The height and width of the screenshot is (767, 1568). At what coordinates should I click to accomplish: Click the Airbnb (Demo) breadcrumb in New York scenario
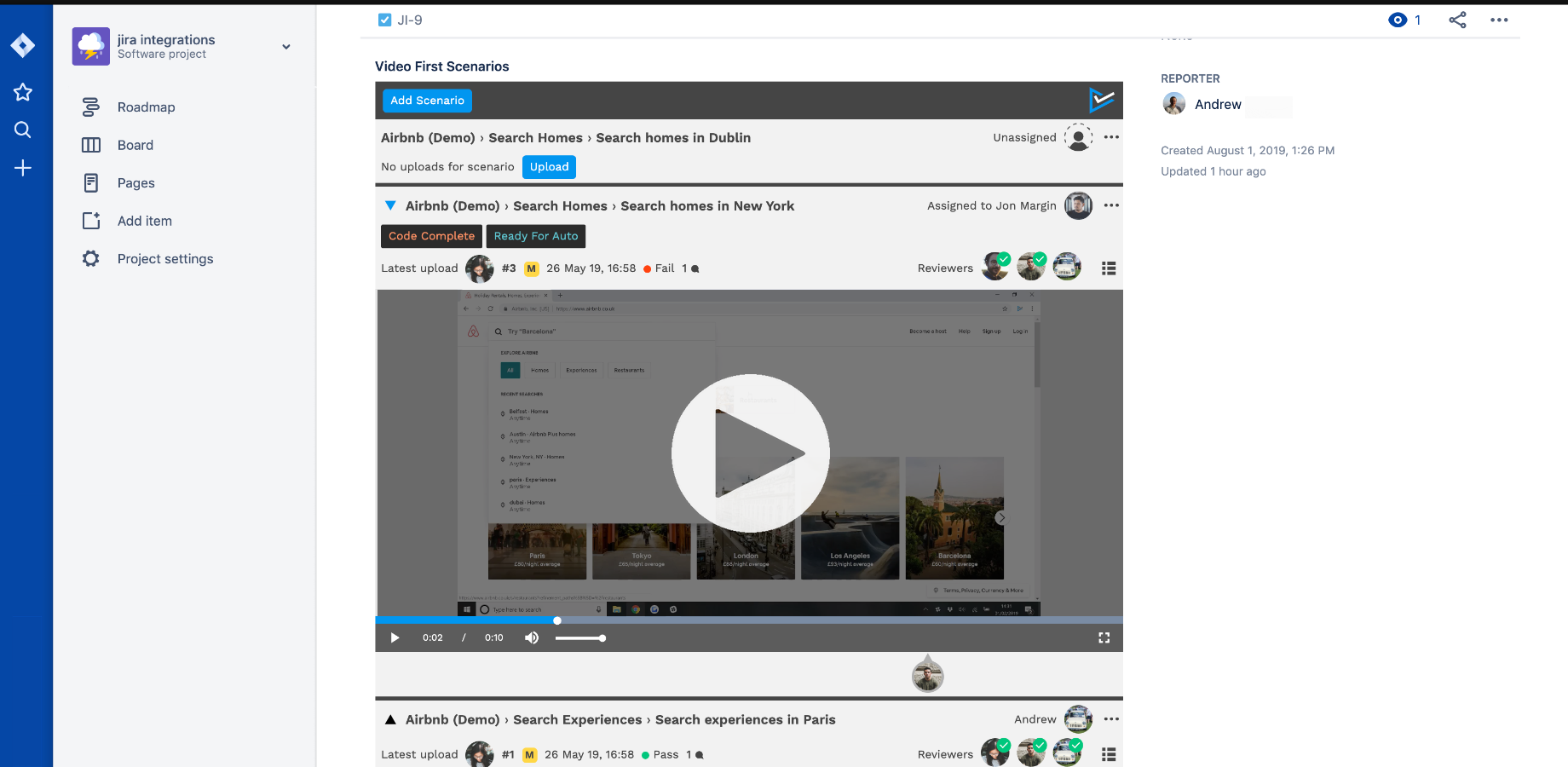[453, 206]
